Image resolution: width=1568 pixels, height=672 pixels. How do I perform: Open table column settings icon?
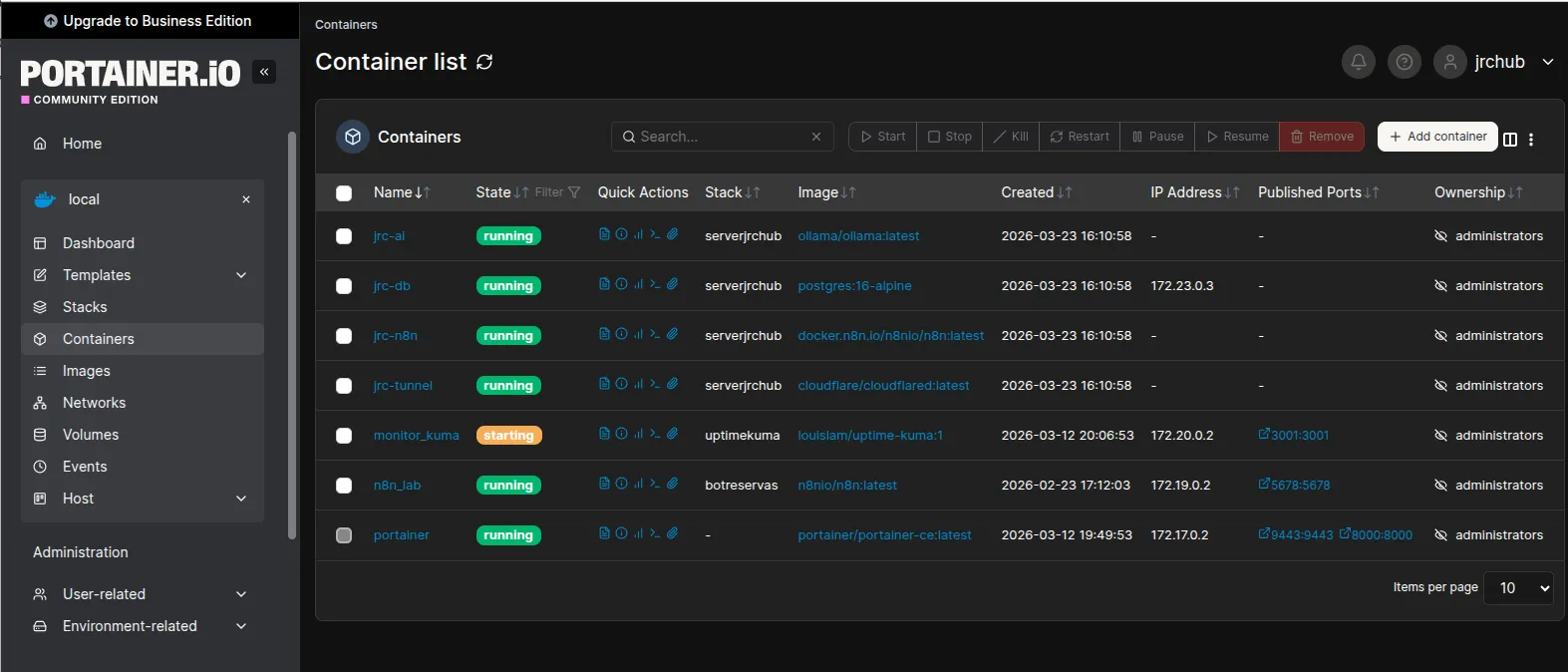pos(1510,140)
